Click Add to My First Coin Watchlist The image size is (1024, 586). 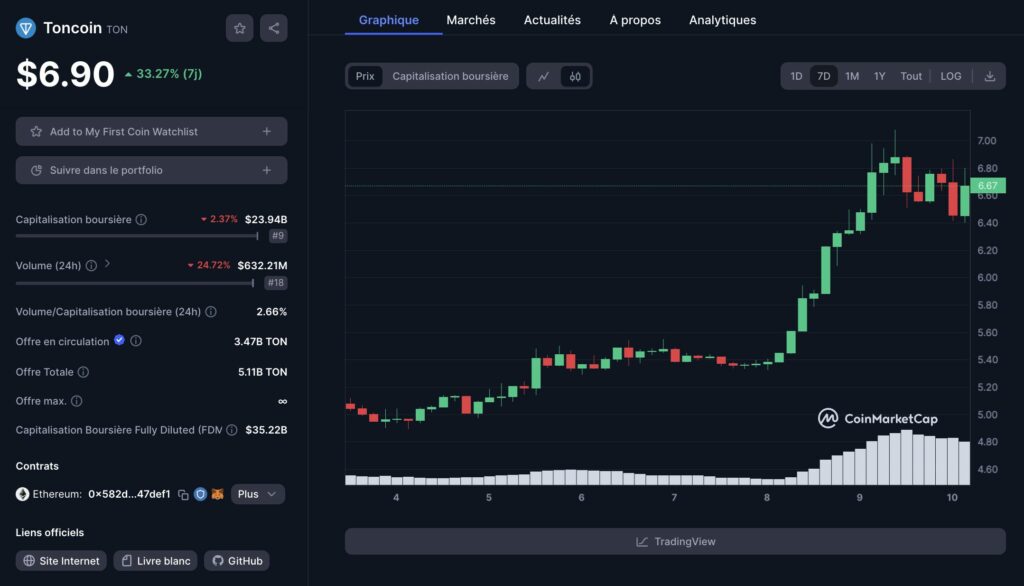click(151, 131)
